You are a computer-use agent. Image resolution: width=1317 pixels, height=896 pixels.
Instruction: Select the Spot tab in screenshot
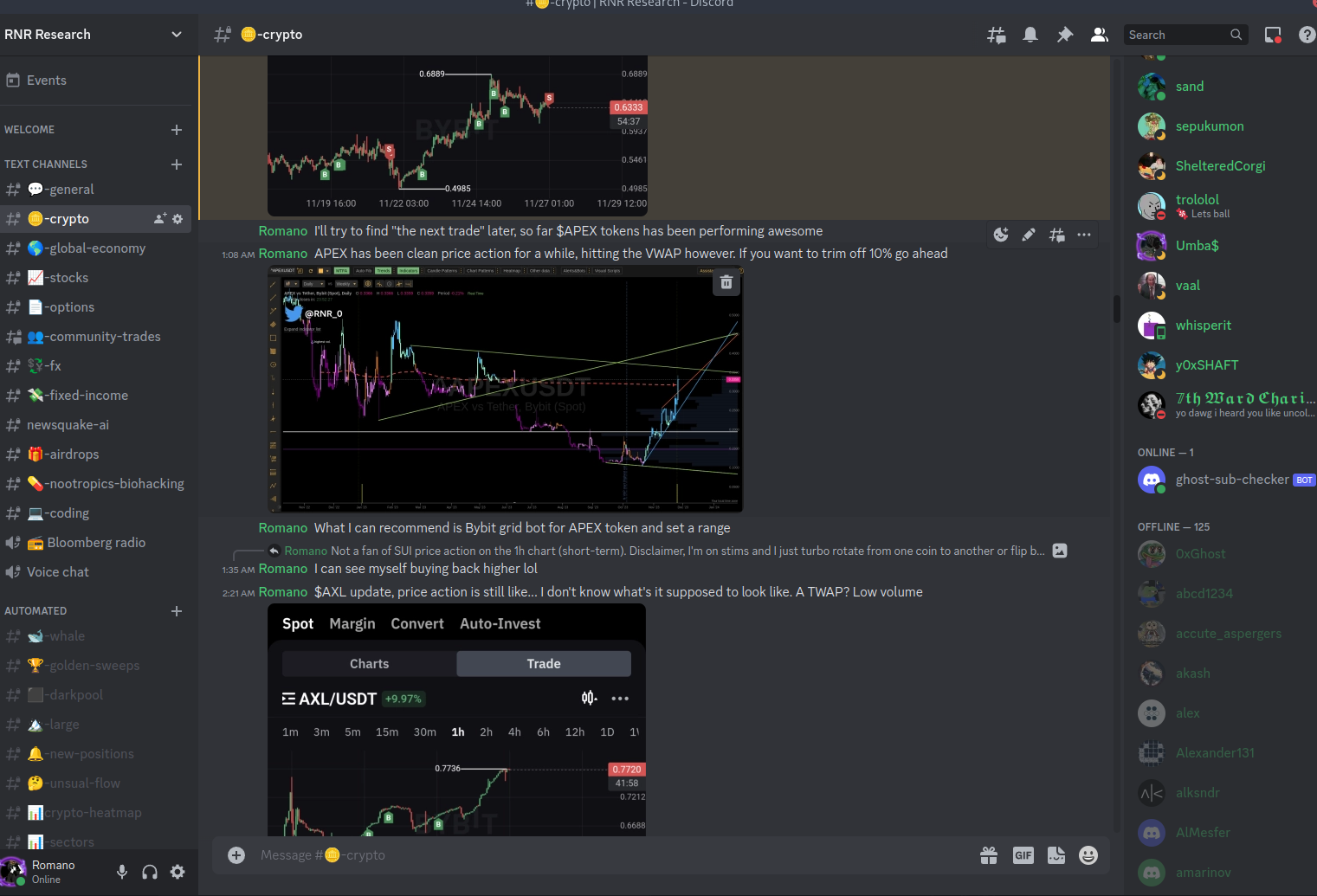click(298, 624)
